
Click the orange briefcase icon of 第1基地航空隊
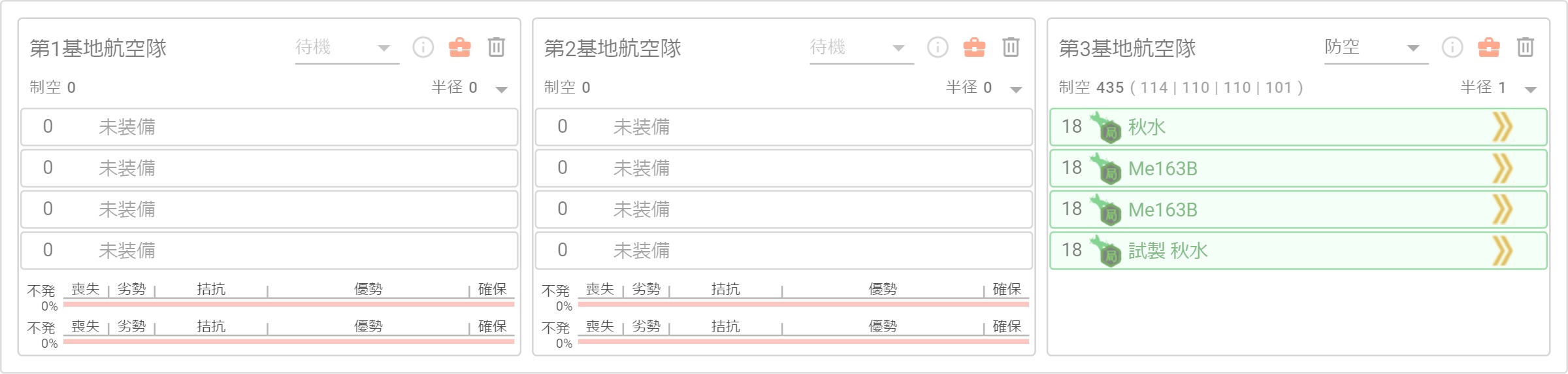459,47
